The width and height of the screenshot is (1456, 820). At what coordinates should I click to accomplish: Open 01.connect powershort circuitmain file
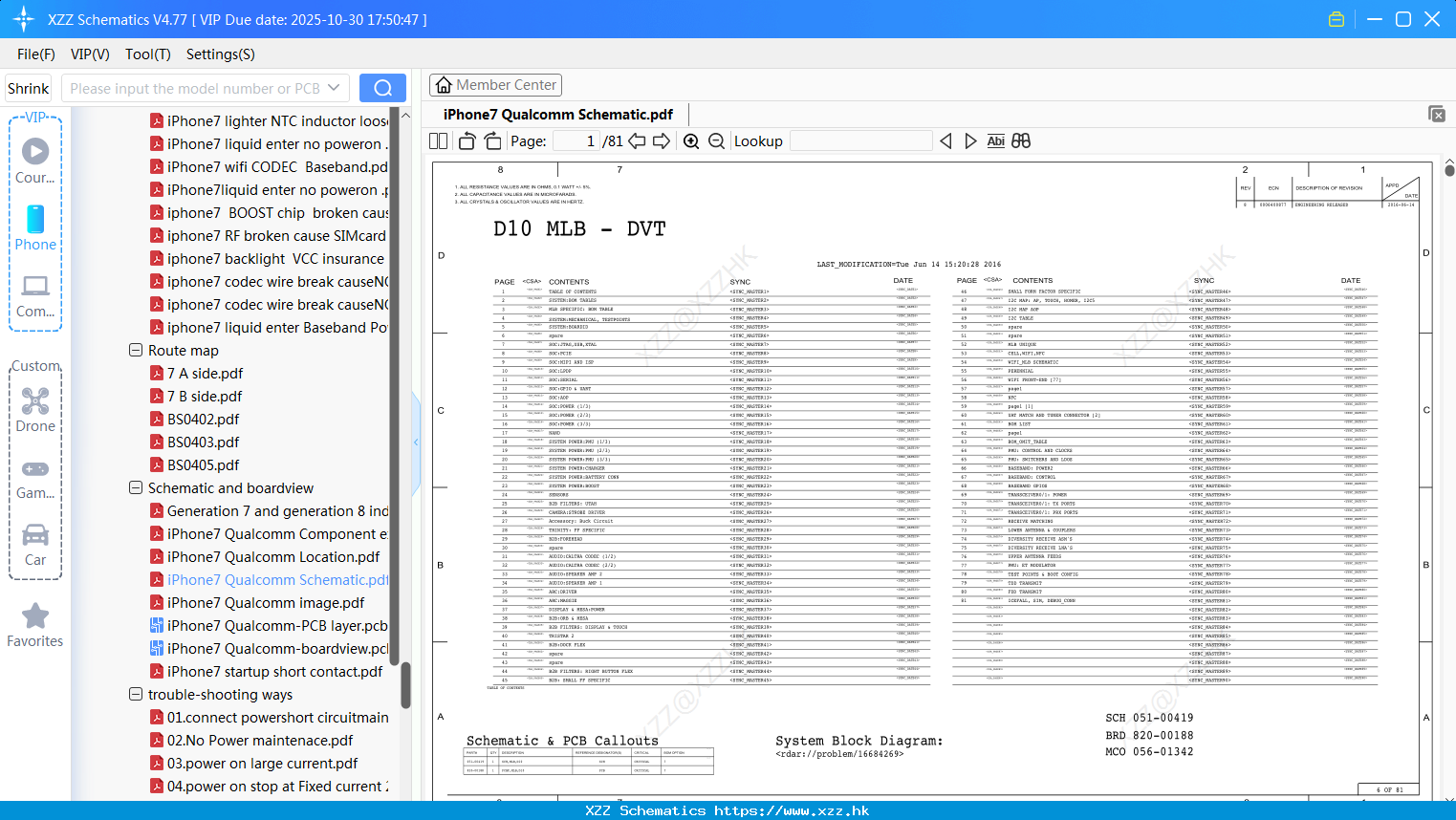click(x=270, y=717)
